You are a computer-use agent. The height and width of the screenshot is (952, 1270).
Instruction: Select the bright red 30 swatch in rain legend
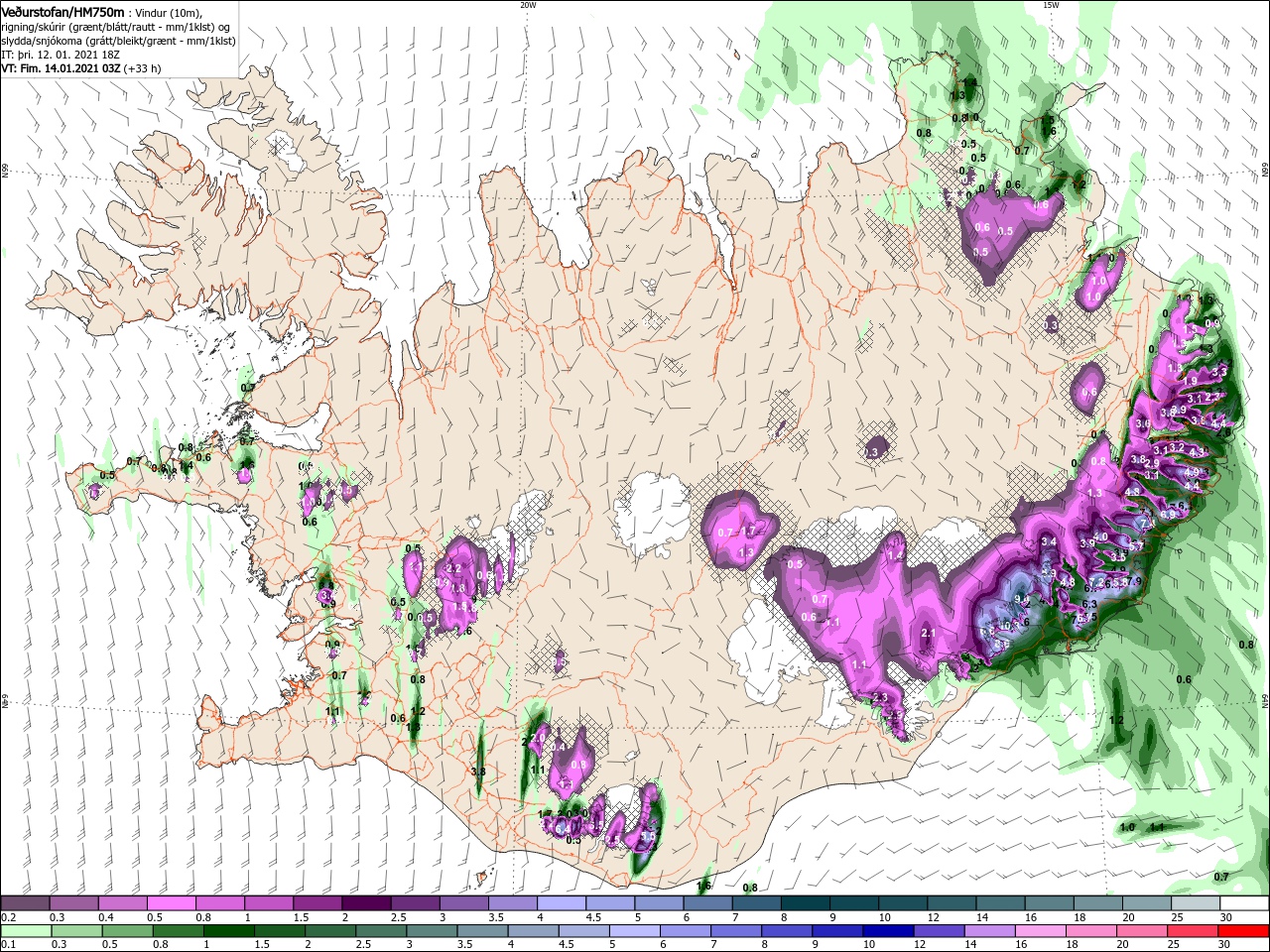tap(1243, 930)
